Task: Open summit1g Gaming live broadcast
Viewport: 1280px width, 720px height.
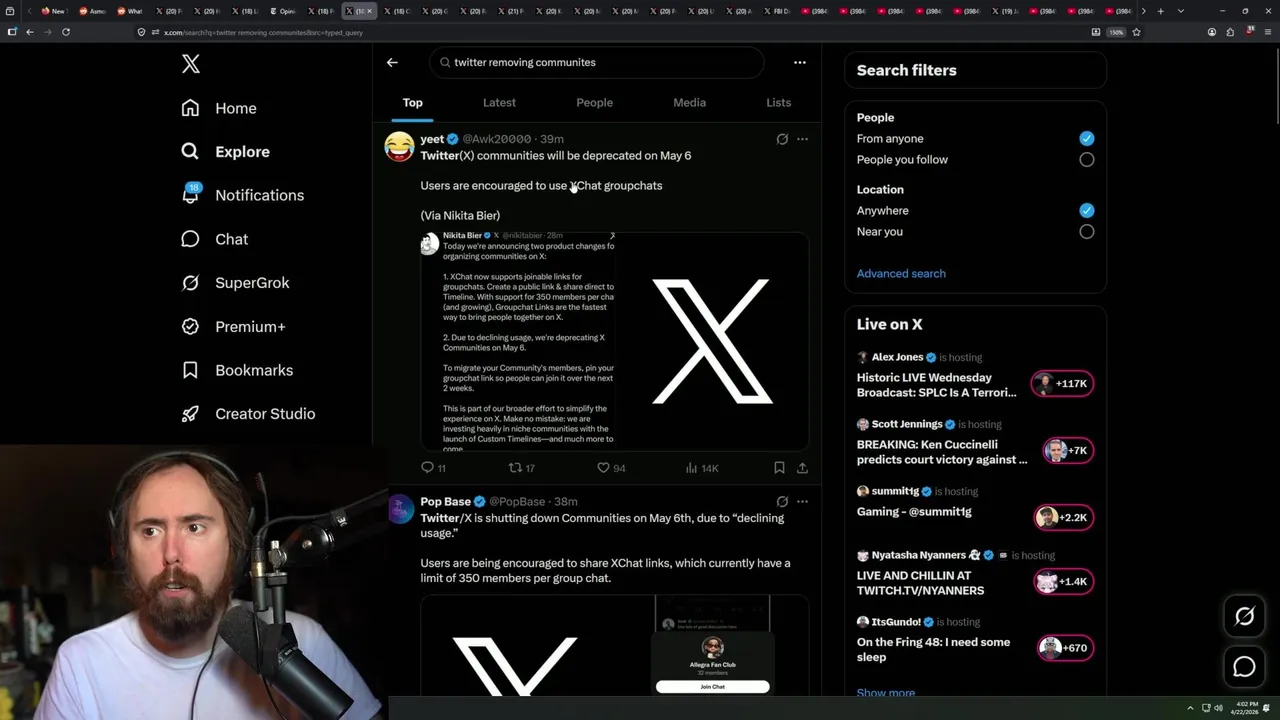Action: [x=914, y=512]
